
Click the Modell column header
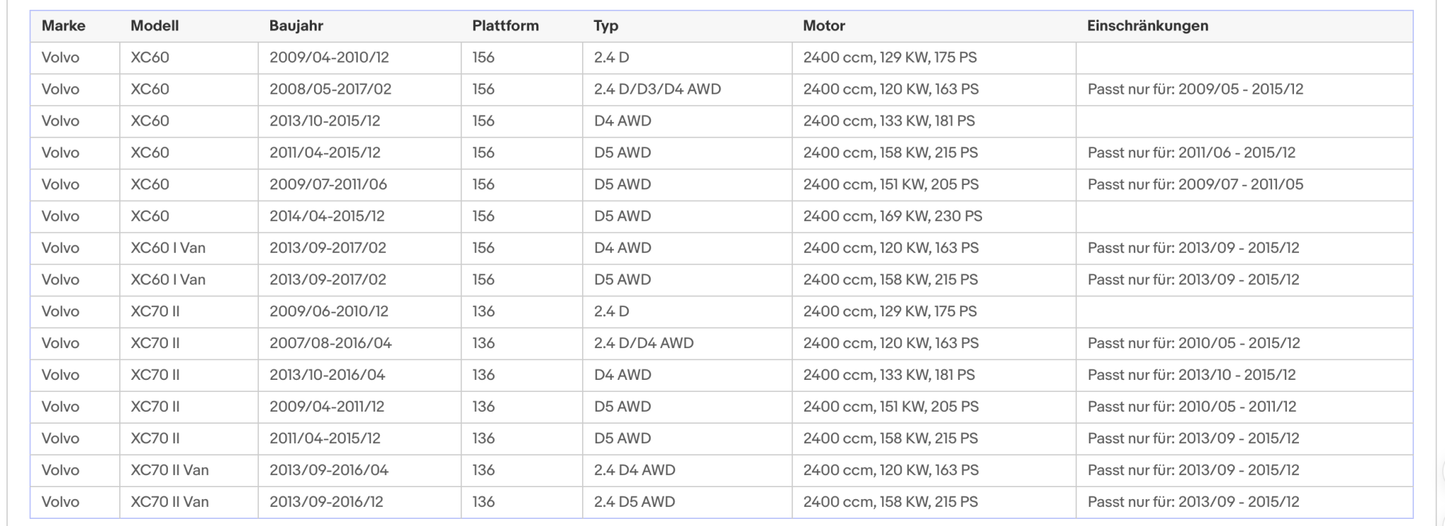point(154,26)
